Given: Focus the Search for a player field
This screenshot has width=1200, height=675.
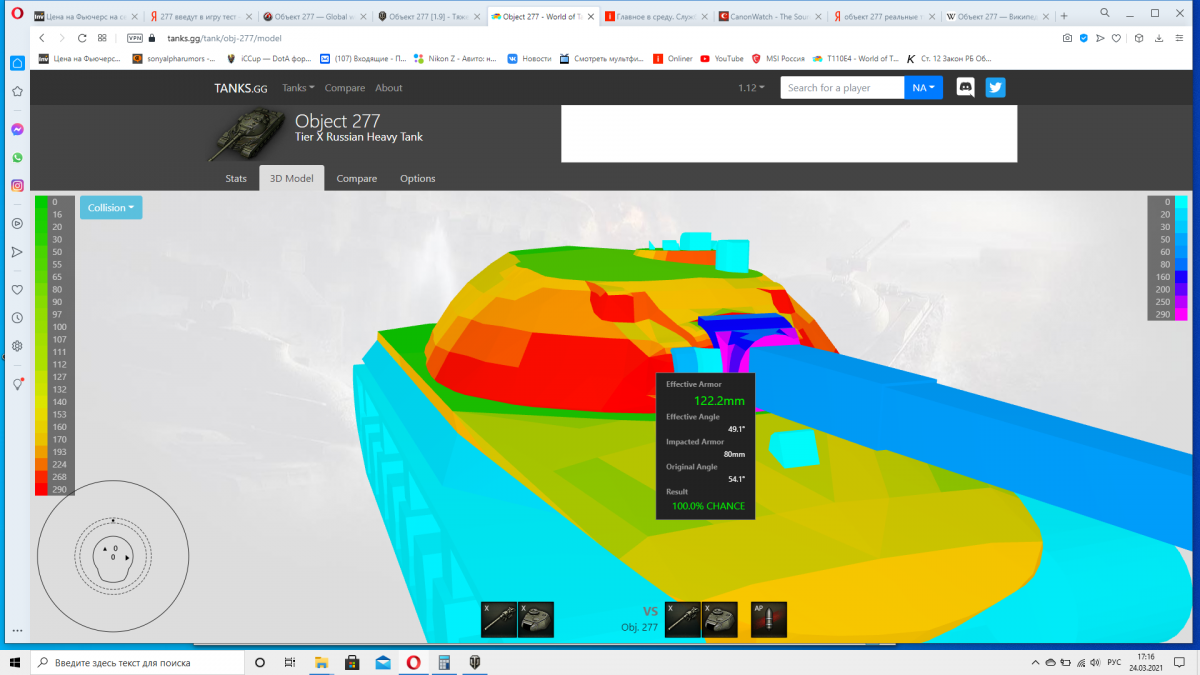Looking at the screenshot, I should pos(842,88).
